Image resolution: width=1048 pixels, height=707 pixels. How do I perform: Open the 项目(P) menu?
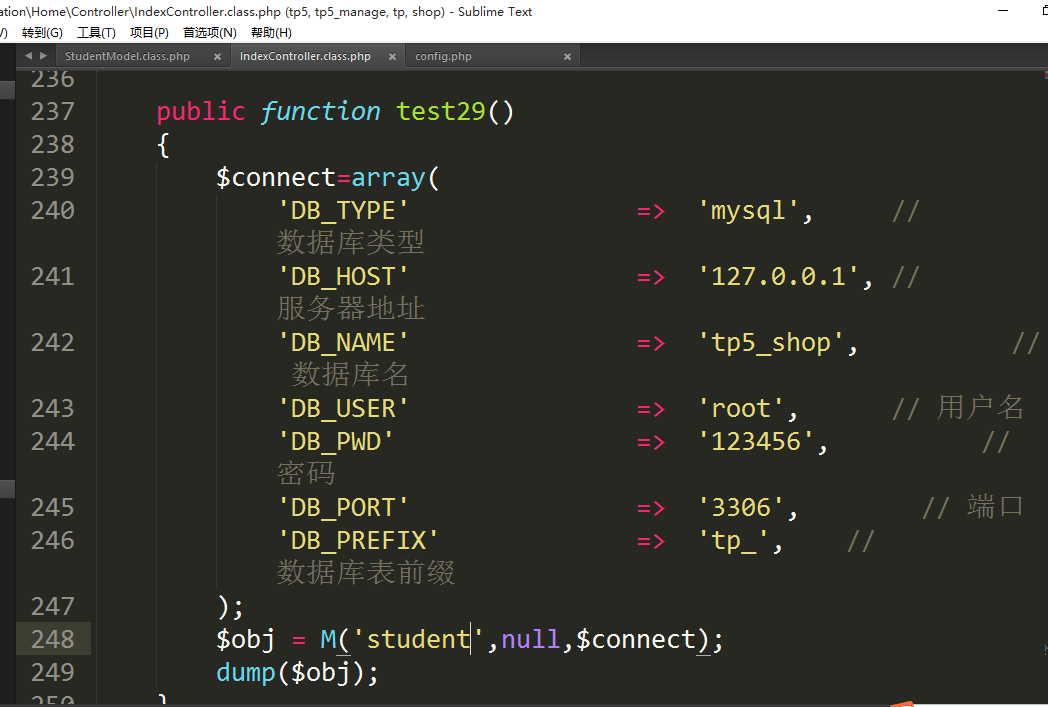click(149, 33)
